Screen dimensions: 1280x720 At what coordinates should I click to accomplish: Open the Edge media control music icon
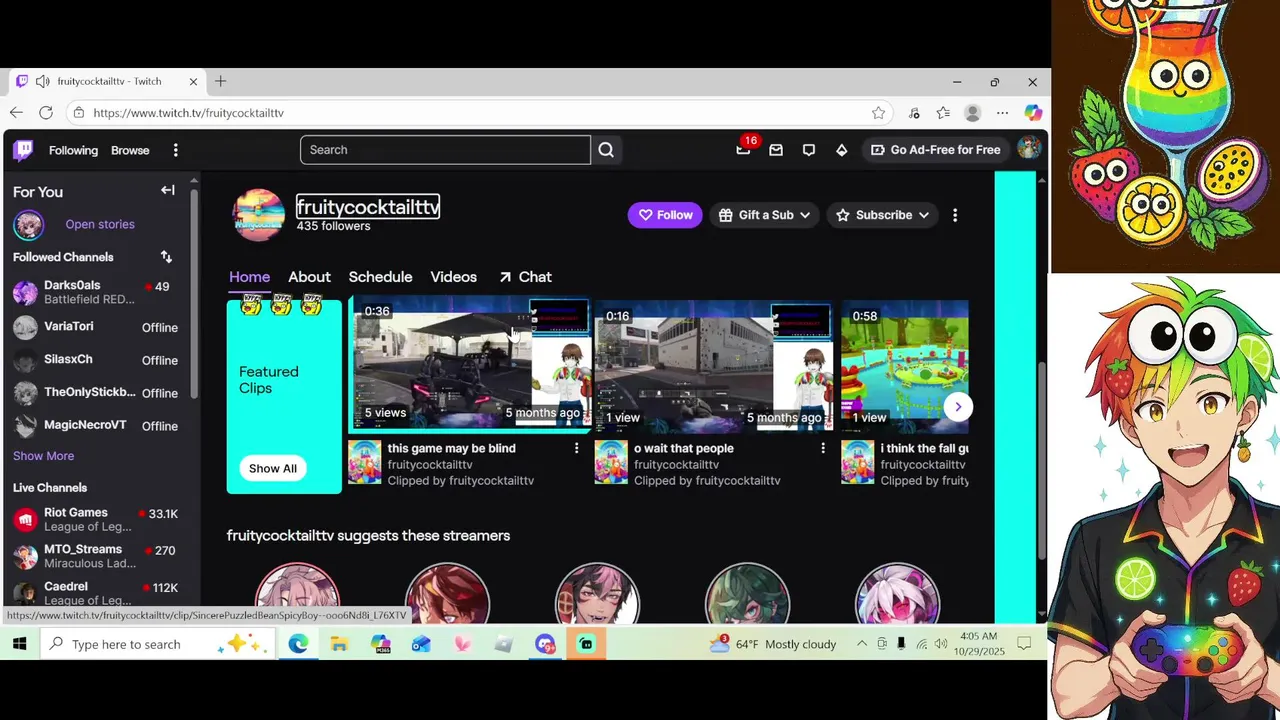914,113
